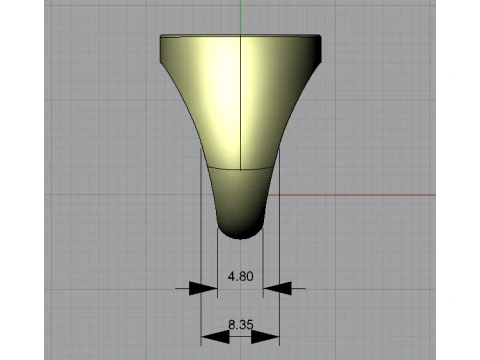Select the yellow-green funnel-shaped 3D model
This screenshot has width=480, height=360.
[x=241, y=137]
